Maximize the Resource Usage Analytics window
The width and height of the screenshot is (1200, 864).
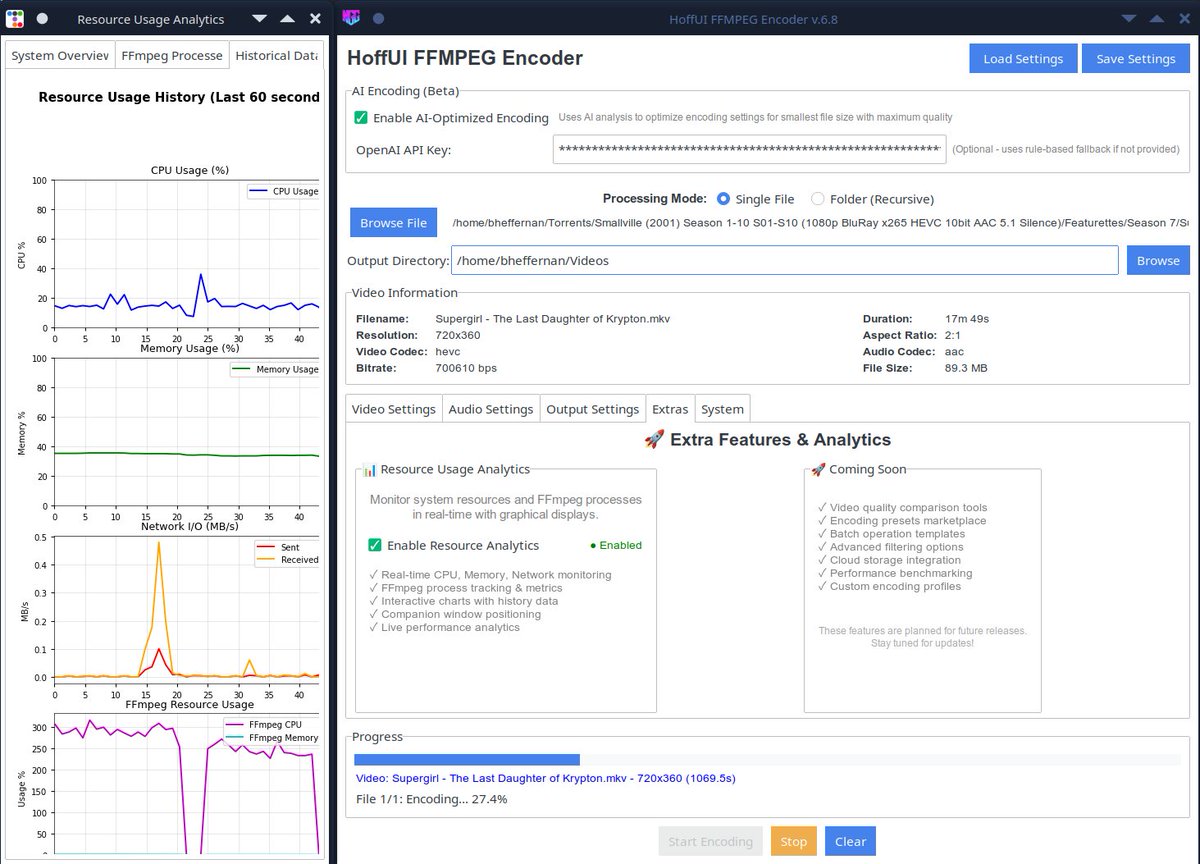point(287,19)
